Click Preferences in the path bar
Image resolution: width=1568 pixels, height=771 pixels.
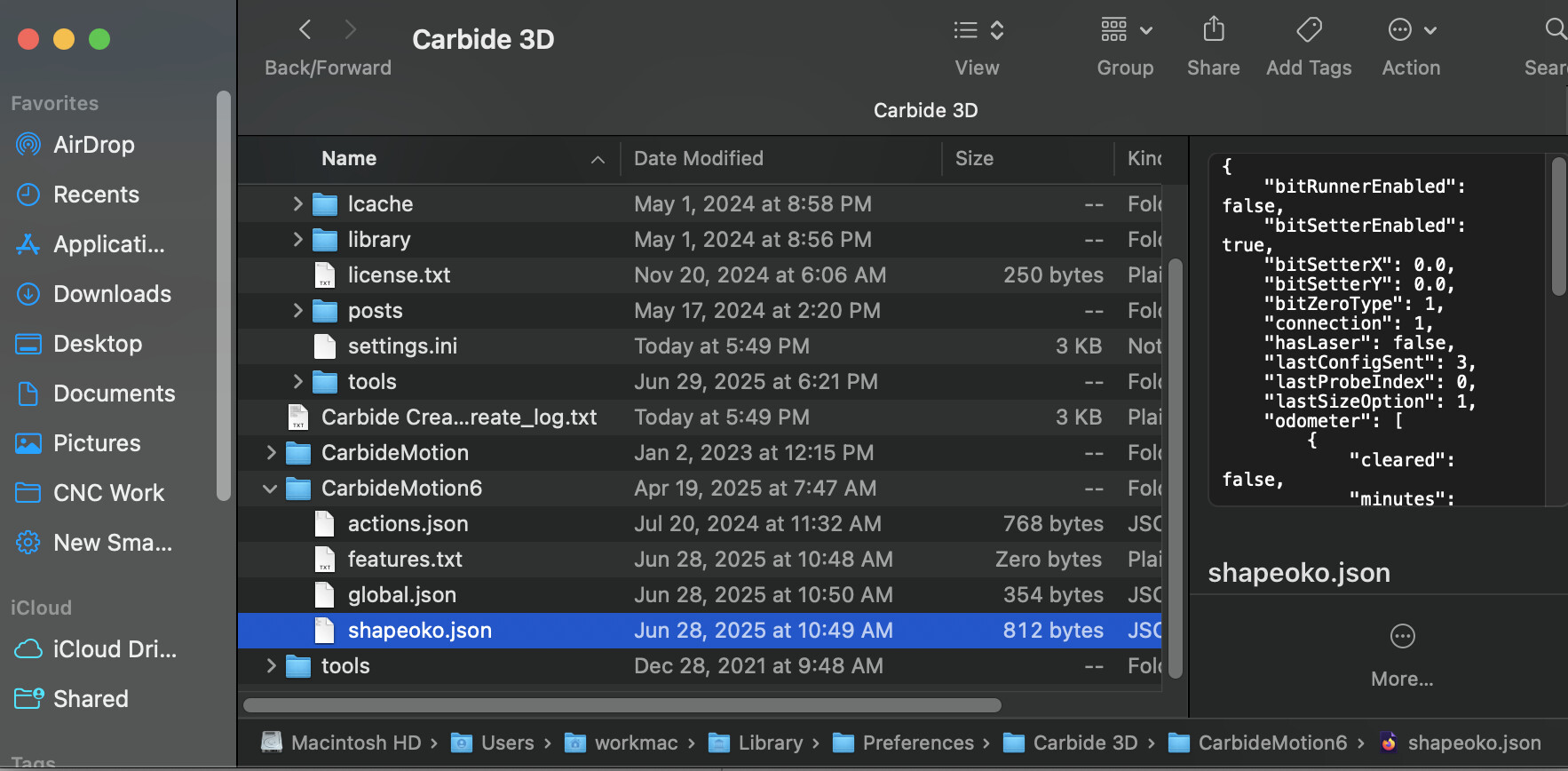[904, 743]
